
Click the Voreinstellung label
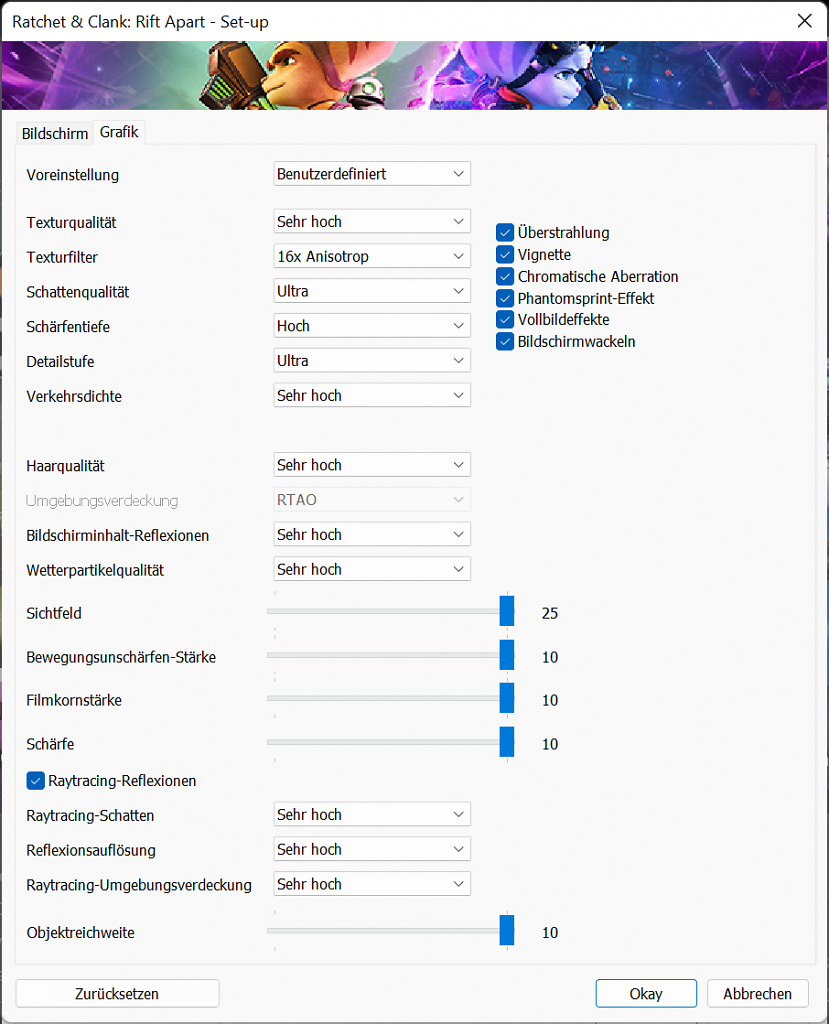[x=73, y=175]
